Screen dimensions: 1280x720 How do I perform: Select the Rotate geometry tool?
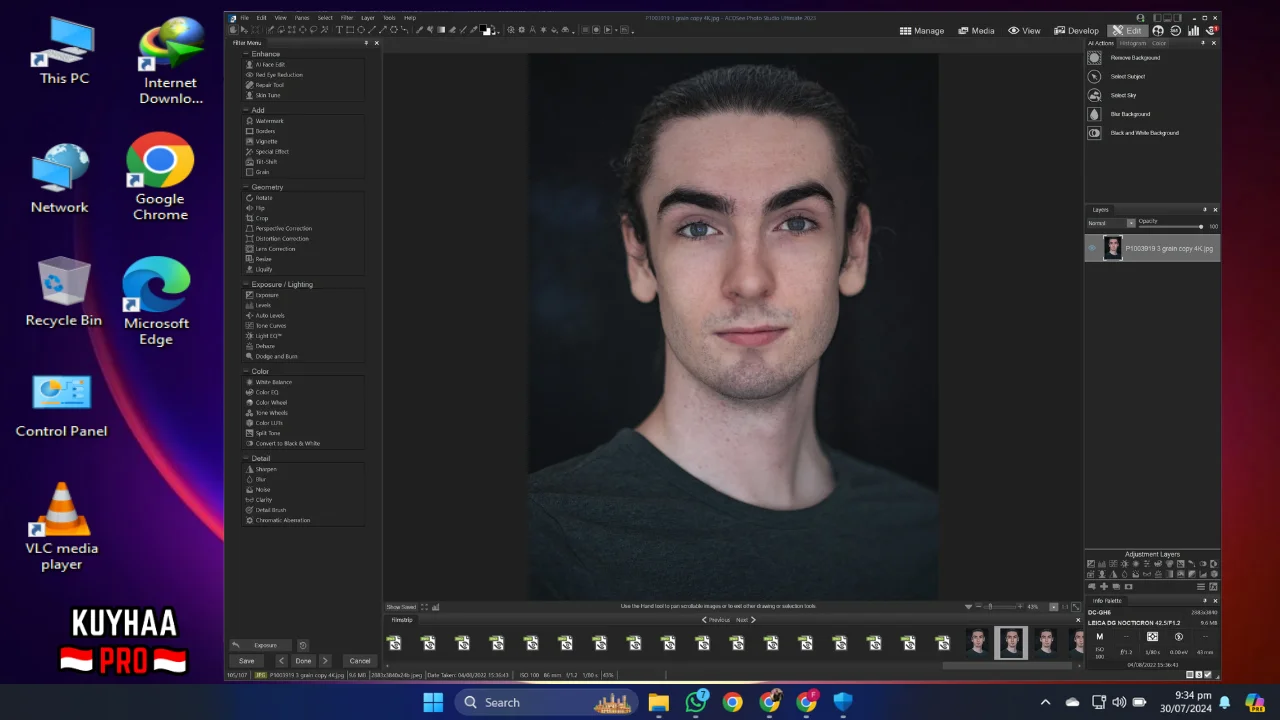pos(263,198)
